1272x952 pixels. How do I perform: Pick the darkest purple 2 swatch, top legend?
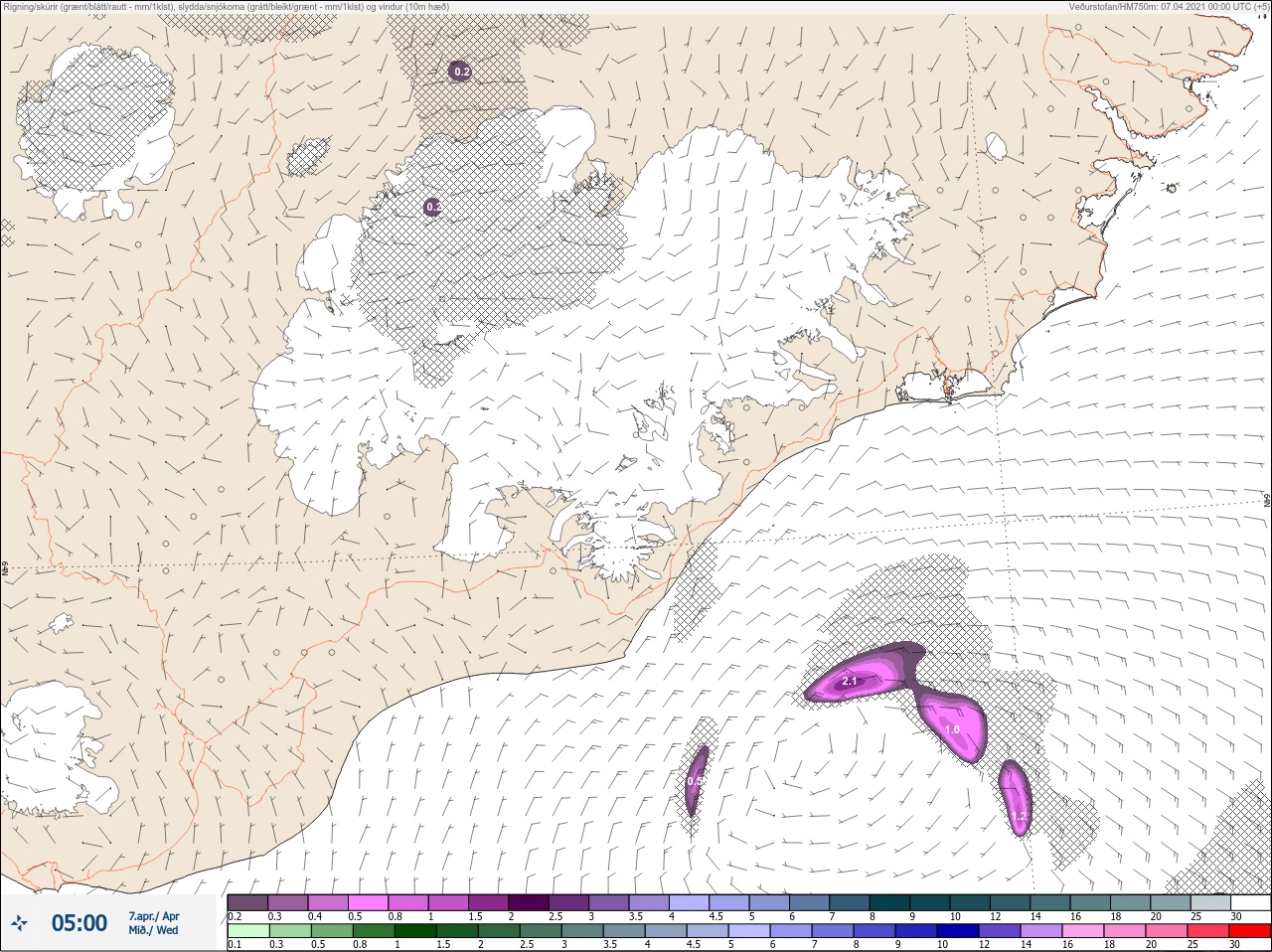click(x=530, y=902)
